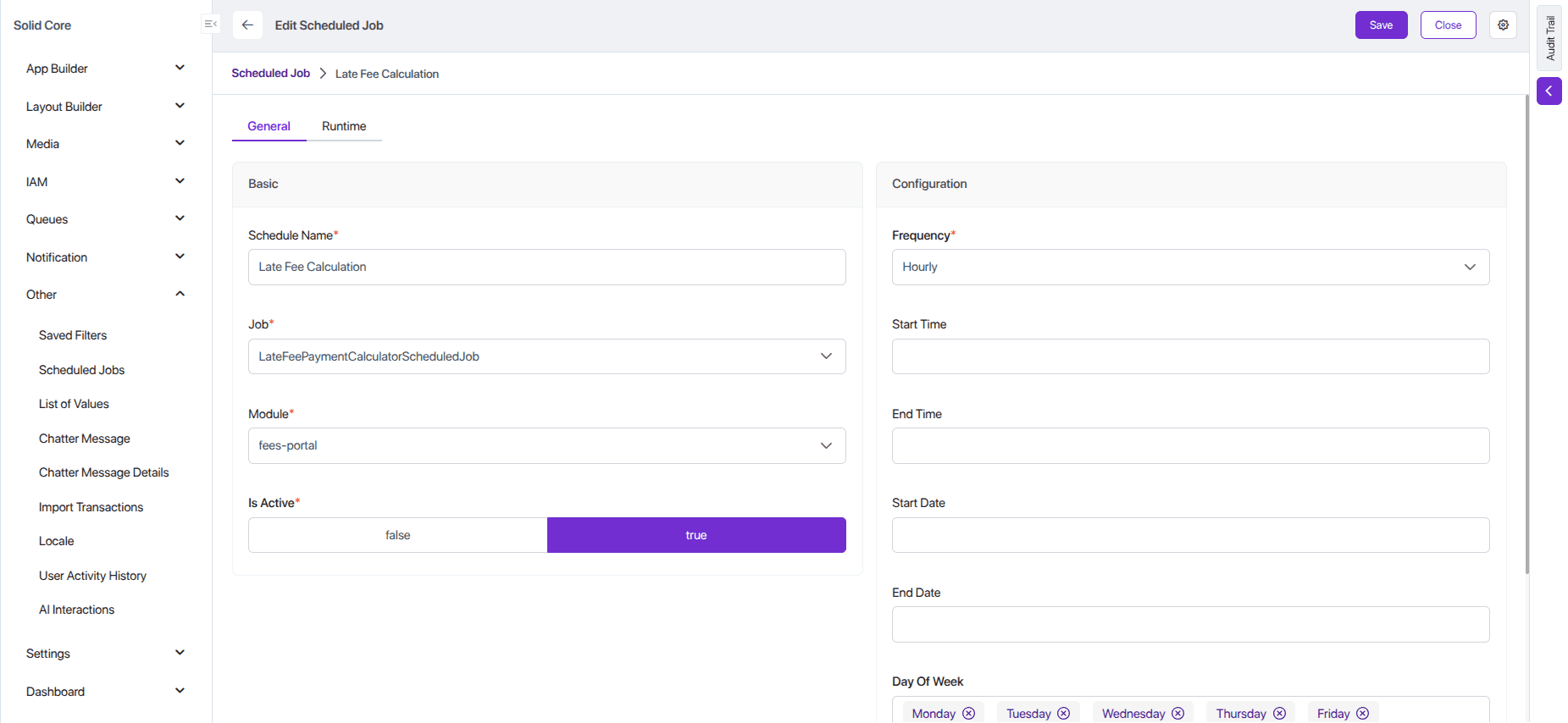The image size is (1568, 723).
Task: Open Chatter Message Details page
Action: (x=103, y=472)
